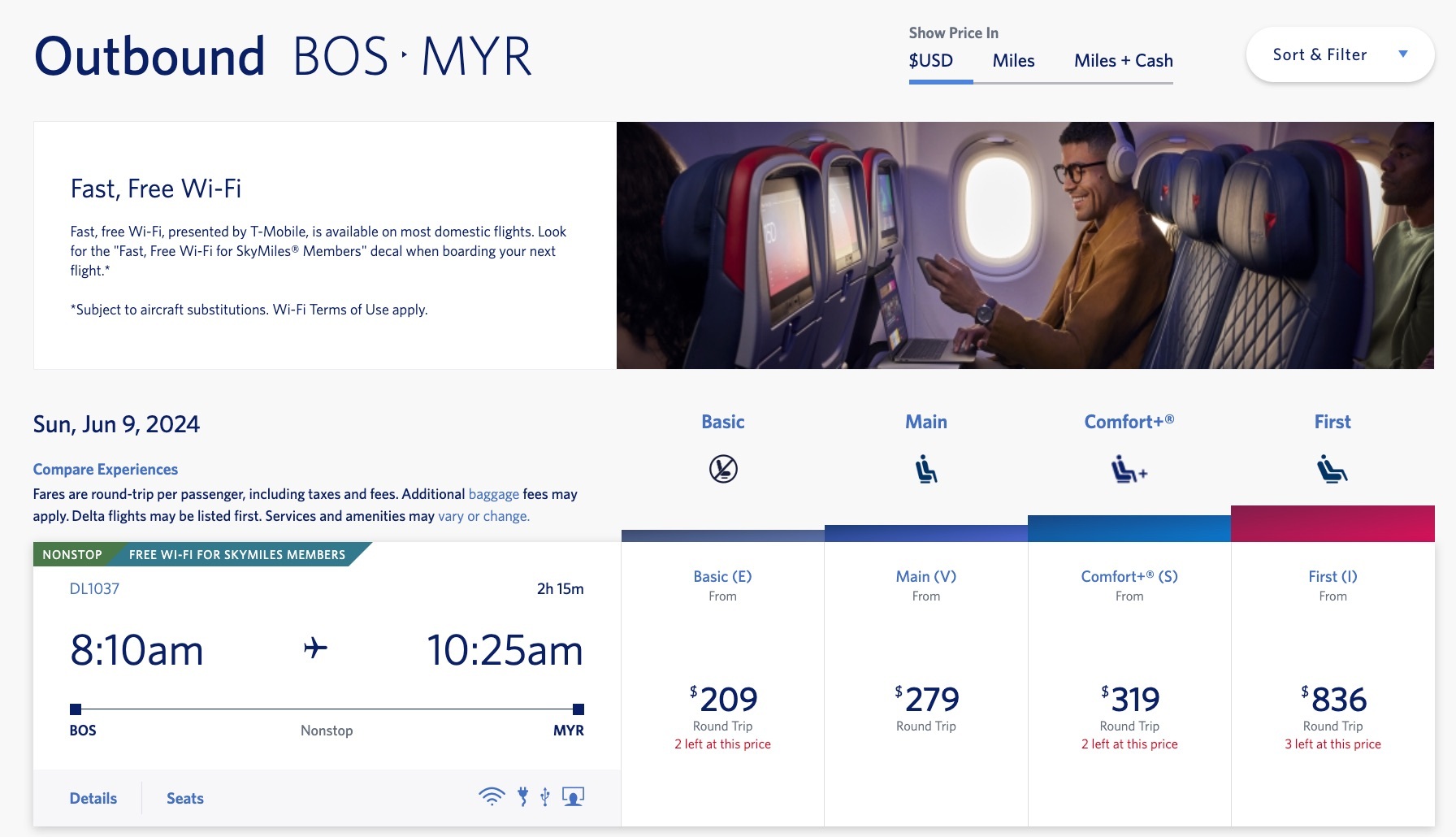Click the Wi-Fi amenity icon
1456x837 pixels.
[x=492, y=796]
